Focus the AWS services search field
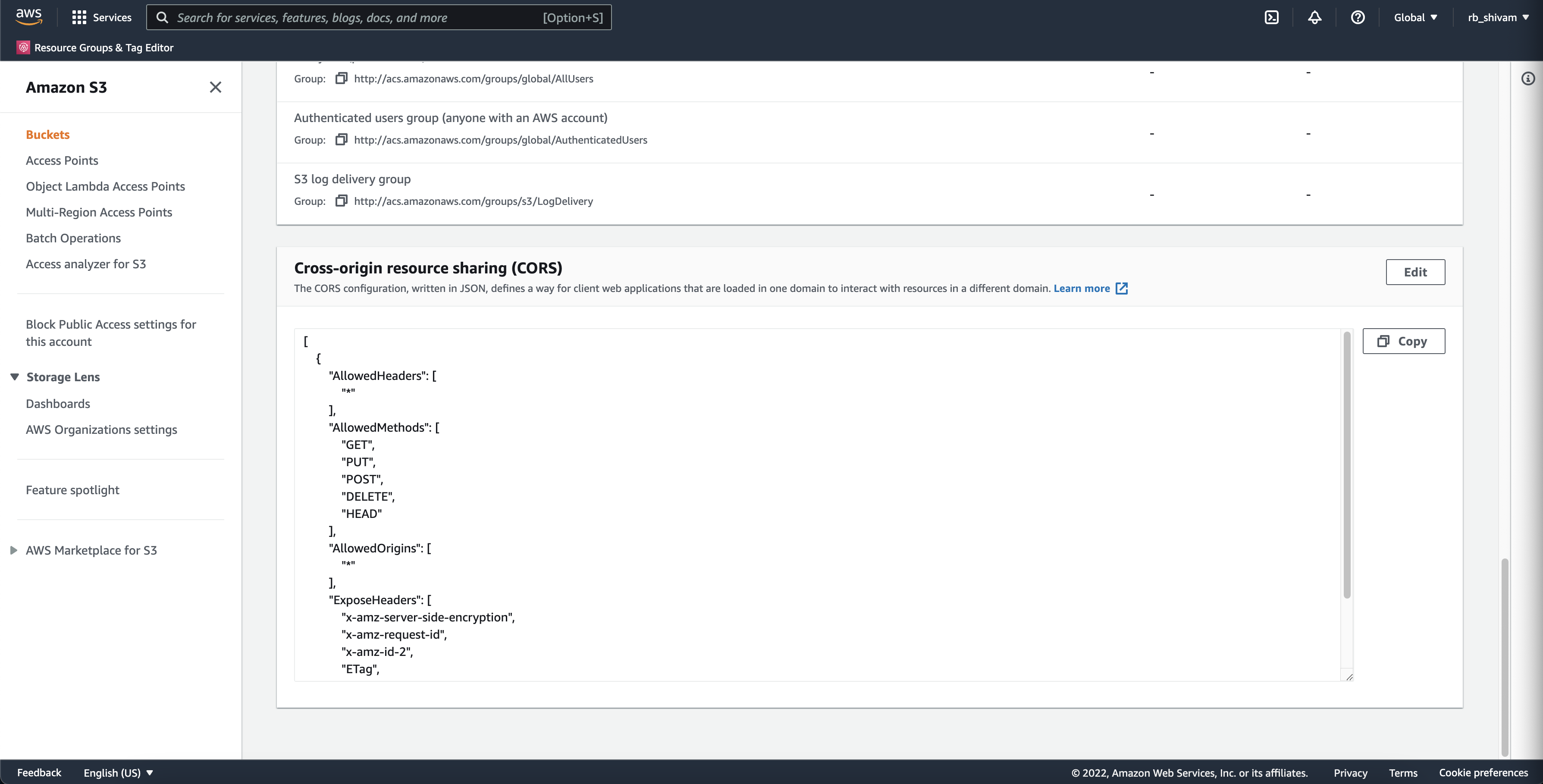 point(379,17)
